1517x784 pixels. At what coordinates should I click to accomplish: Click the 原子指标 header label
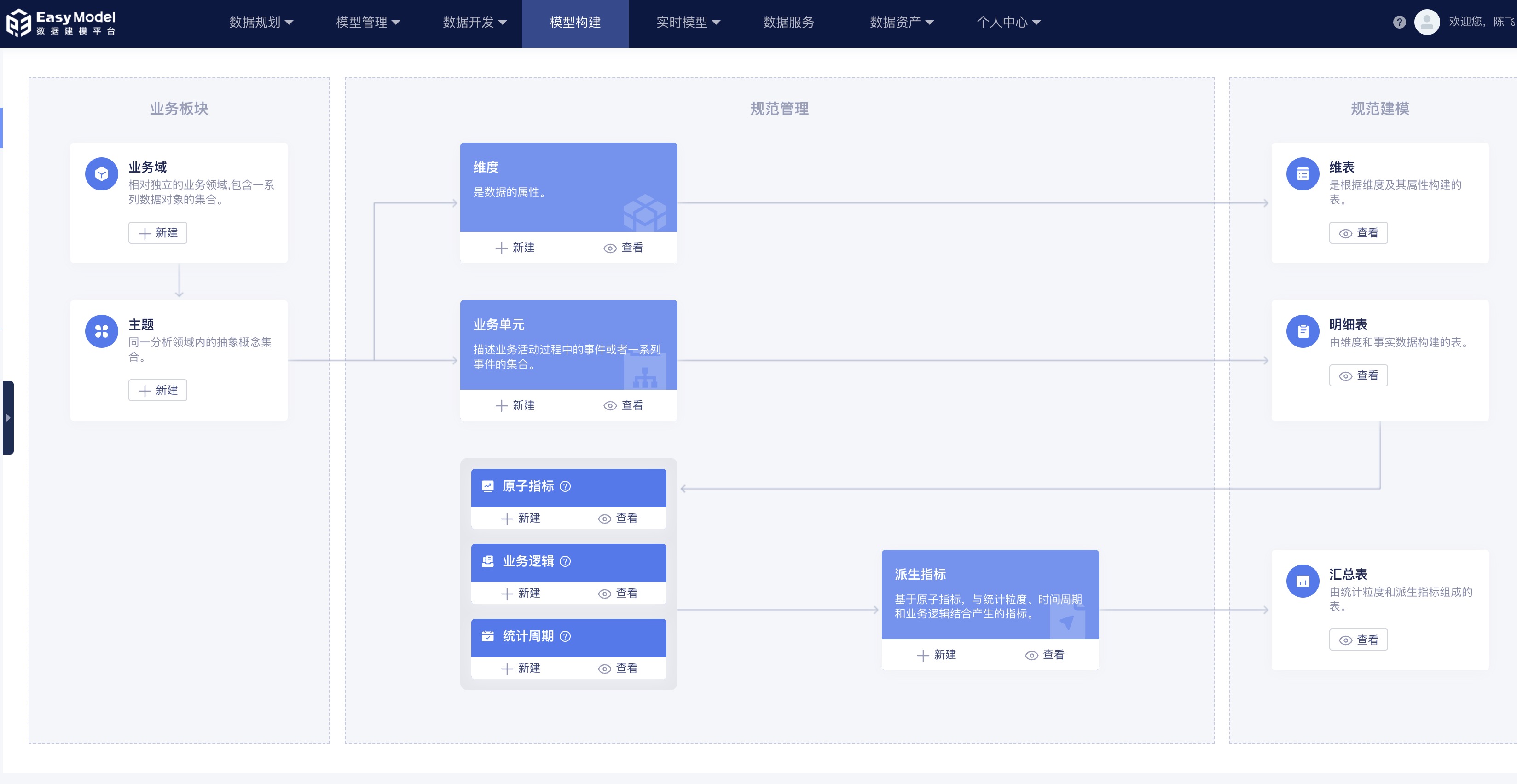[x=528, y=486]
